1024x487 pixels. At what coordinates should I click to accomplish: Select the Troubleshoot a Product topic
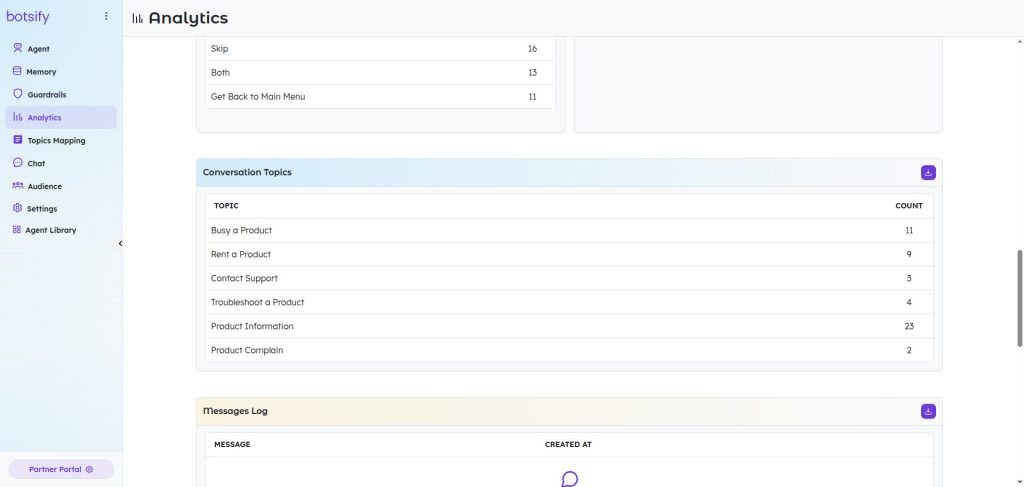coord(569,302)
